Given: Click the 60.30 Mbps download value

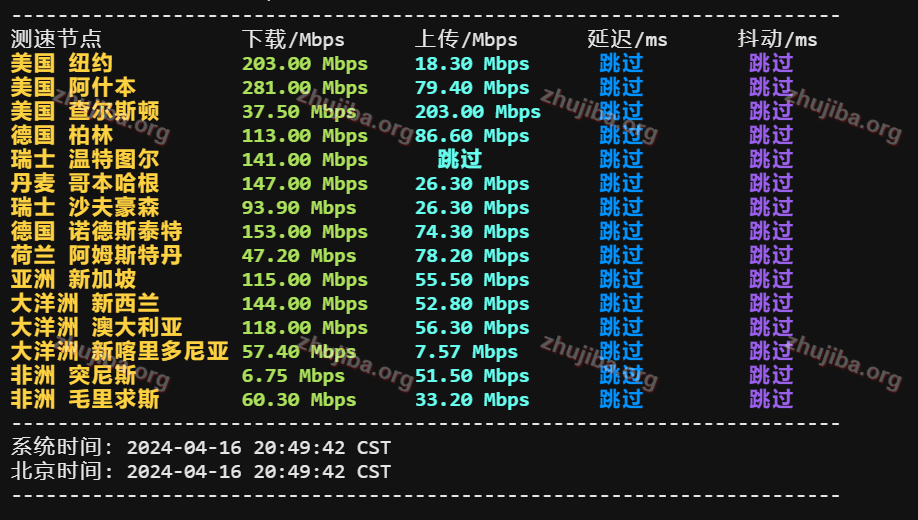Looking at the screenshot, I should point(299,399).
